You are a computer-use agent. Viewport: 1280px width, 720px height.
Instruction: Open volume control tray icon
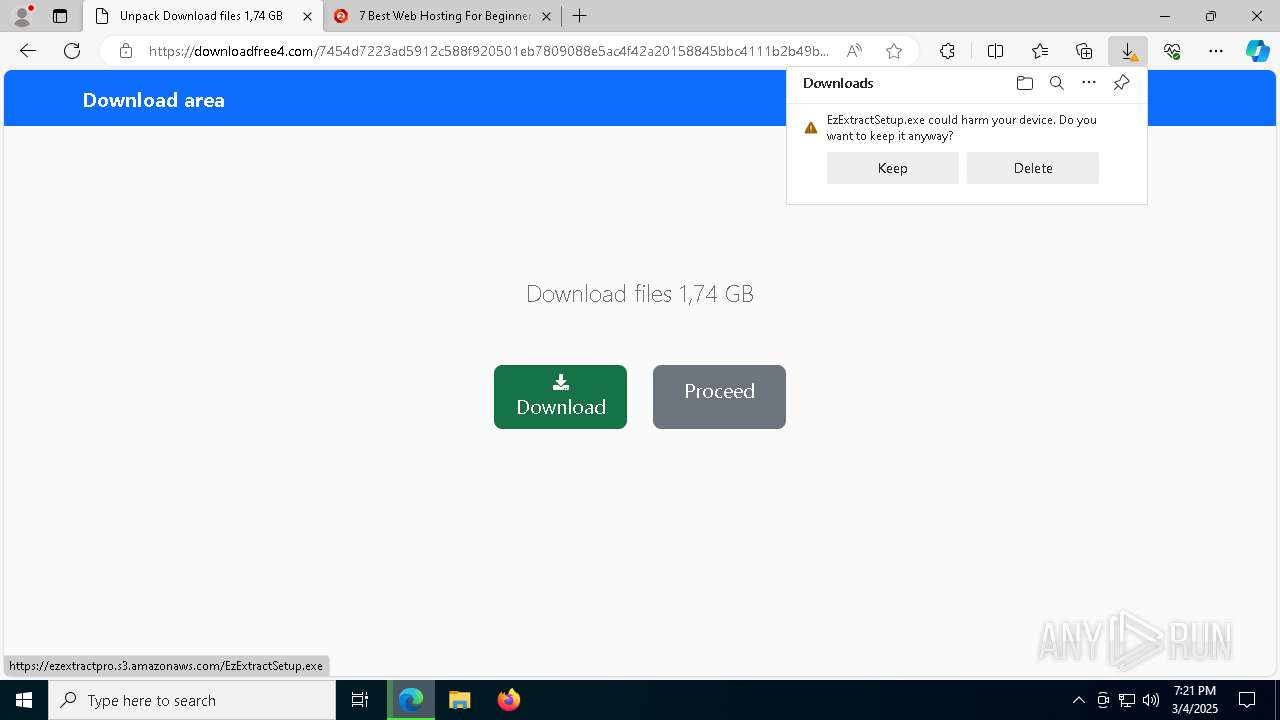(1151, 700)
